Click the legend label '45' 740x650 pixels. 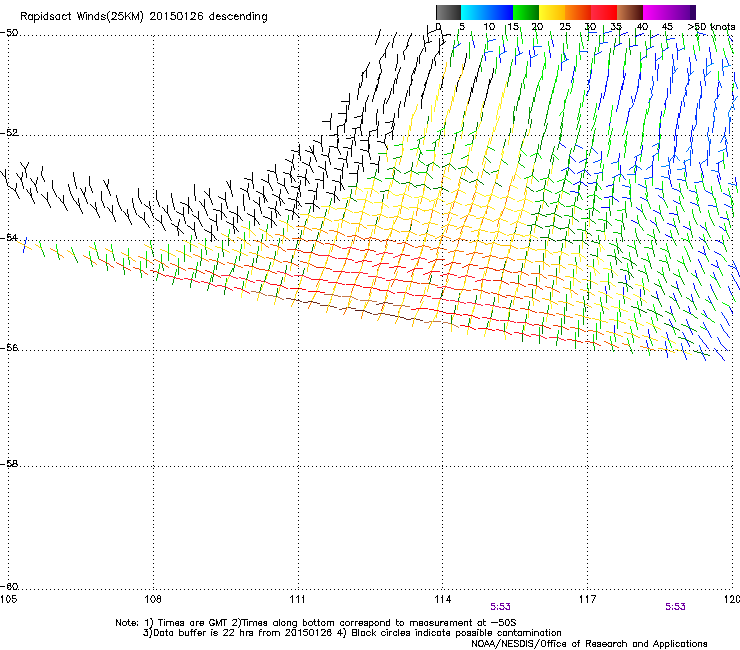667,27
